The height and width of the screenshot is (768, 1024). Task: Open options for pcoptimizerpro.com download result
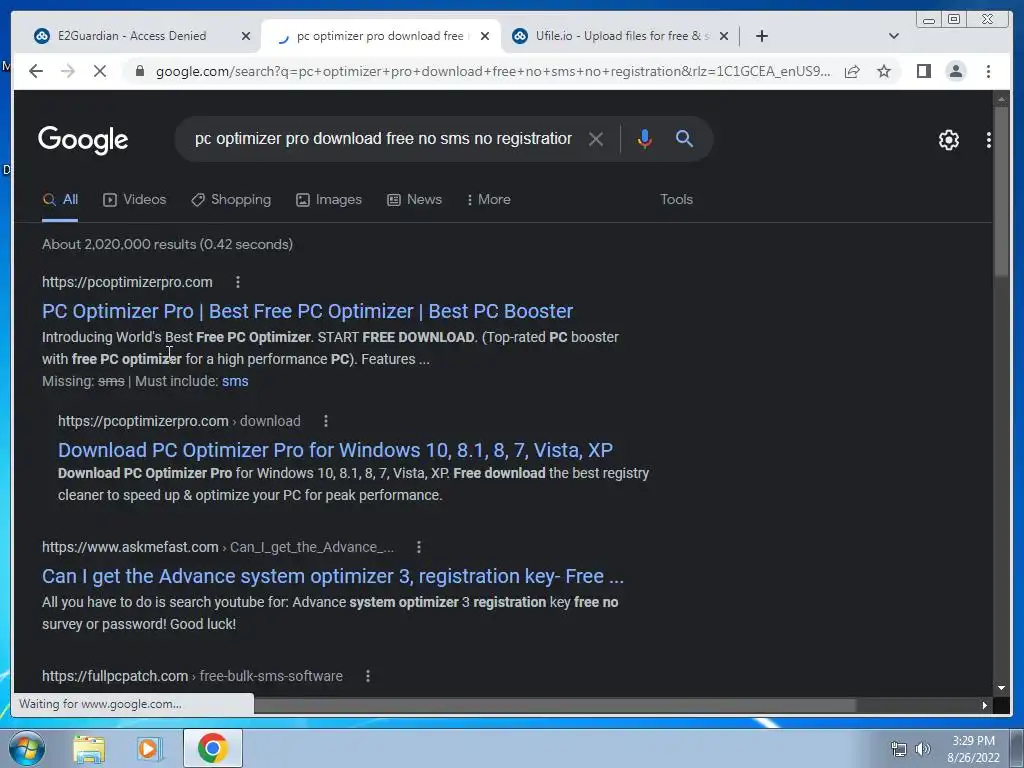[x=326, y=421]
